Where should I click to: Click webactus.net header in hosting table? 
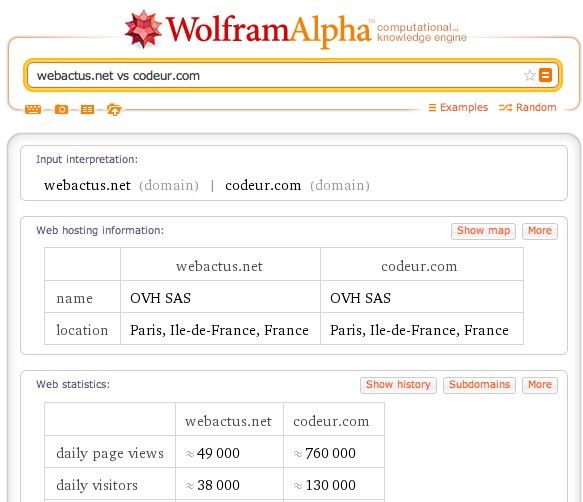click(x=219, y=266)
